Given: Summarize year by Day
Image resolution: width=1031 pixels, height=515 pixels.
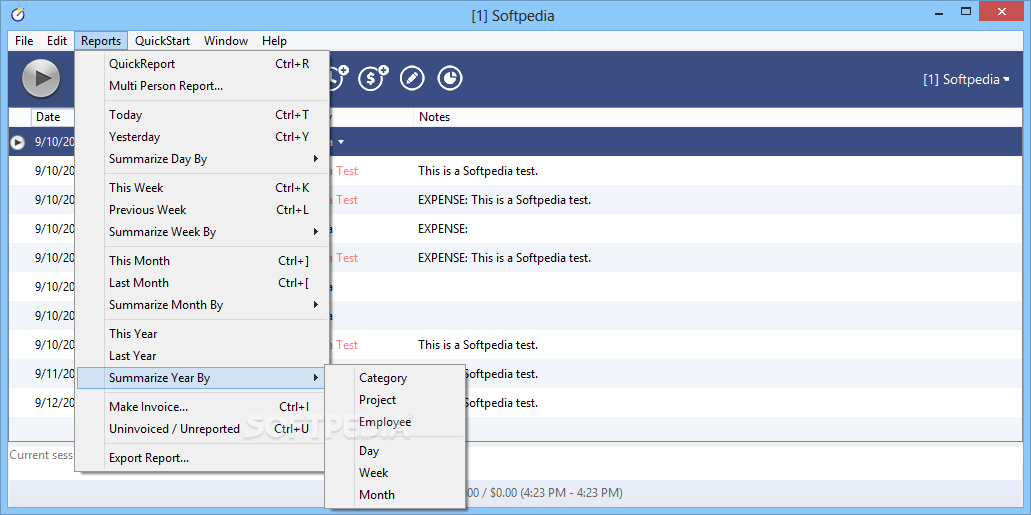Looking at the screenshot, I should click(x=396, y=451).
